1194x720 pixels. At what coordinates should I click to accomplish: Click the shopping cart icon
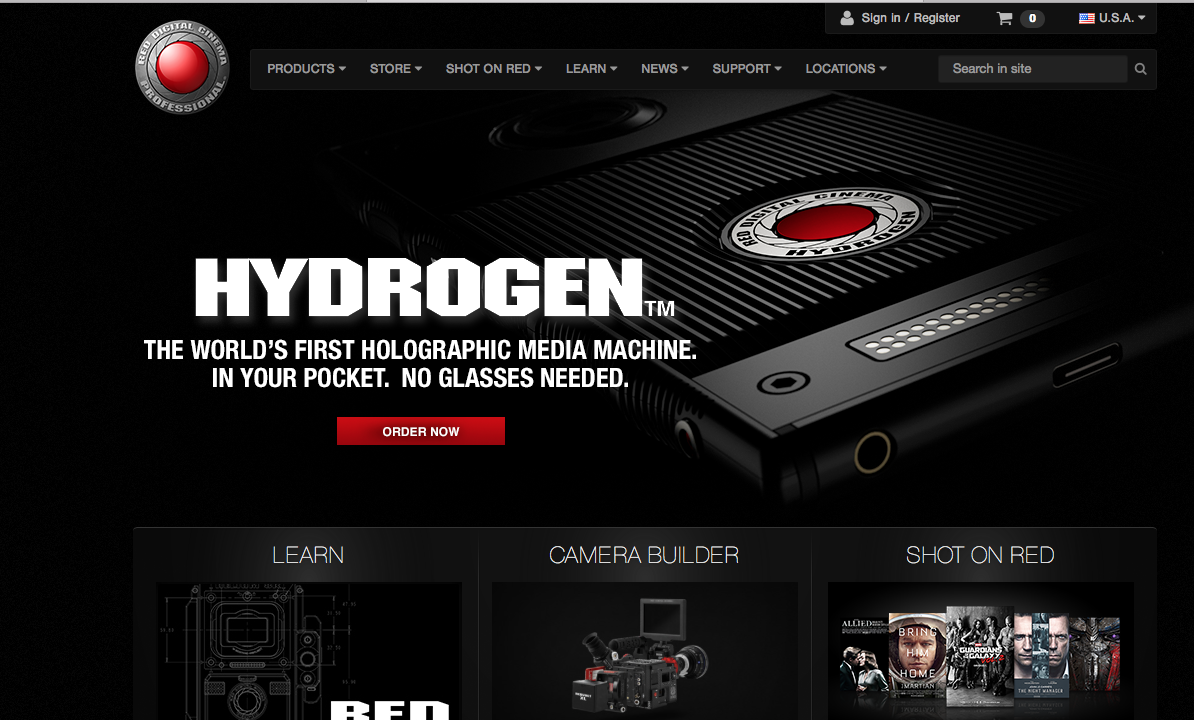tap(1004, 18)
